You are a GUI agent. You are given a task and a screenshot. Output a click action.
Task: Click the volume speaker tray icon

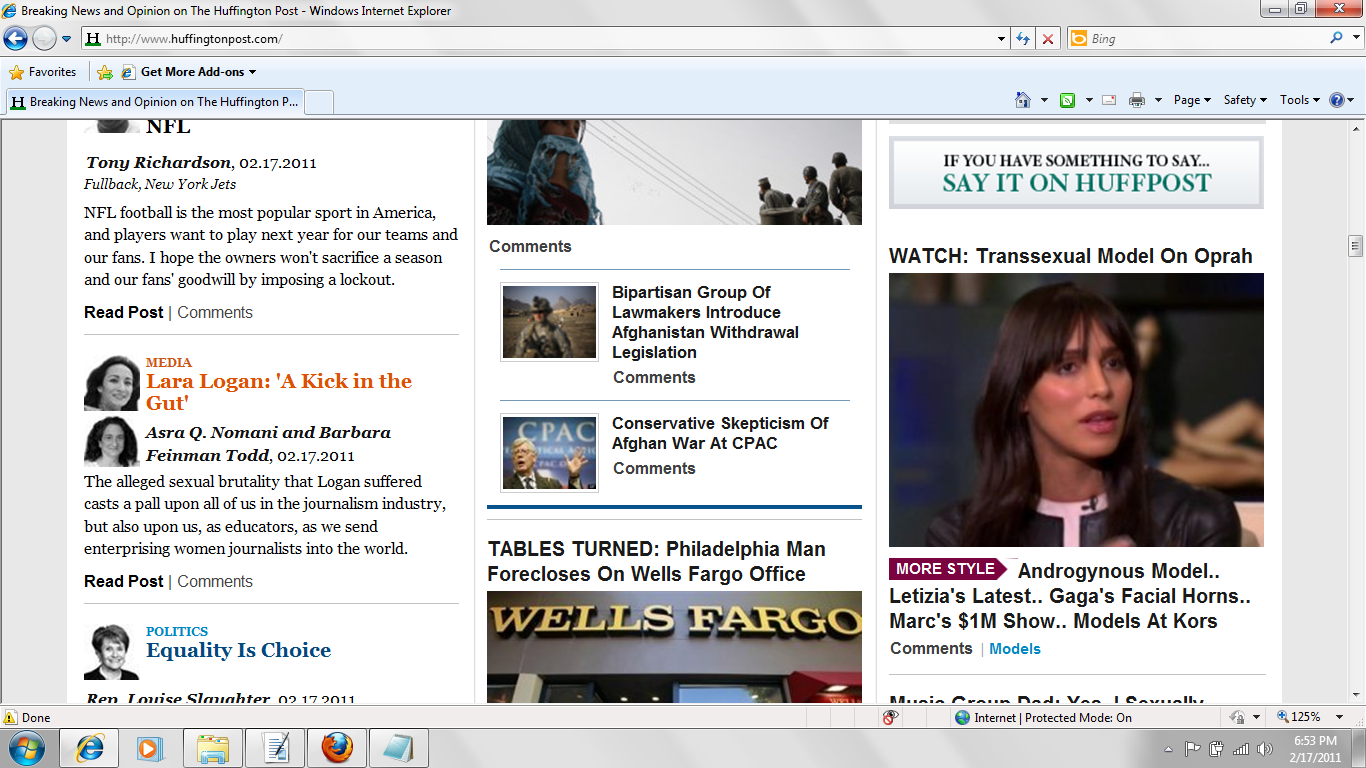coord(1266,749)
